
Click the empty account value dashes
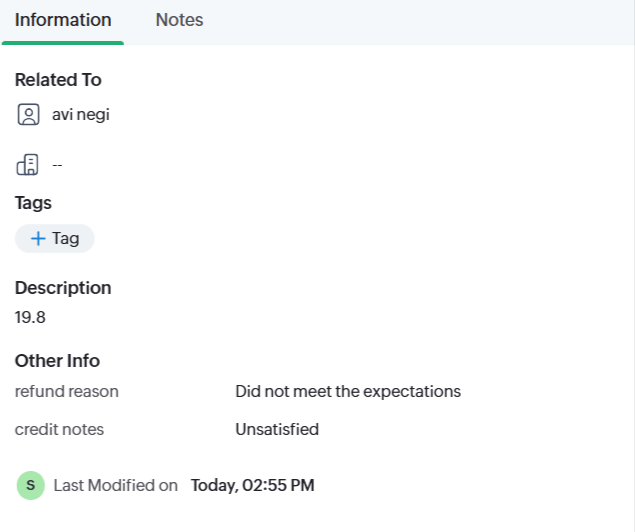57,164
